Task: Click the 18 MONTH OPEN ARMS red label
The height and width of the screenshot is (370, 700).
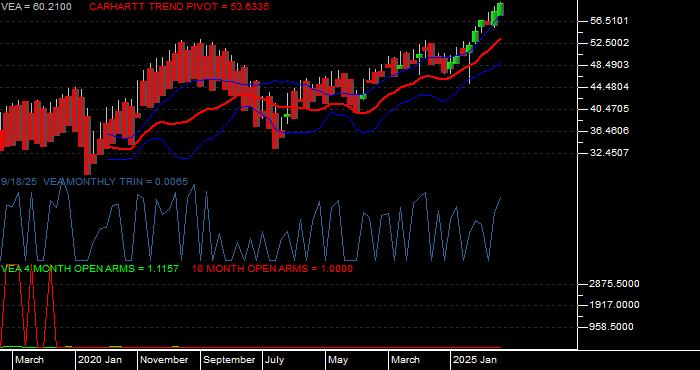Action: [272, 269]
